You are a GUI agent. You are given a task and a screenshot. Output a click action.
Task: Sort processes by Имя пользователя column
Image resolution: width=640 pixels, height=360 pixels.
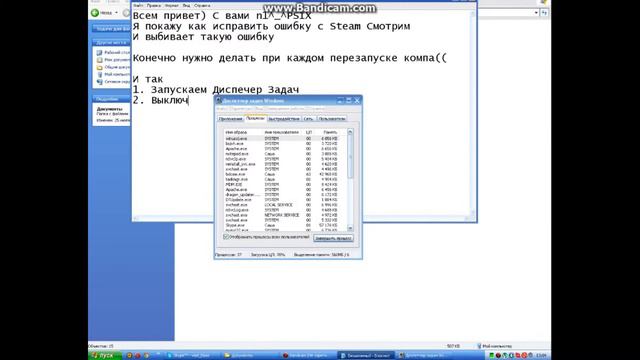283,132
